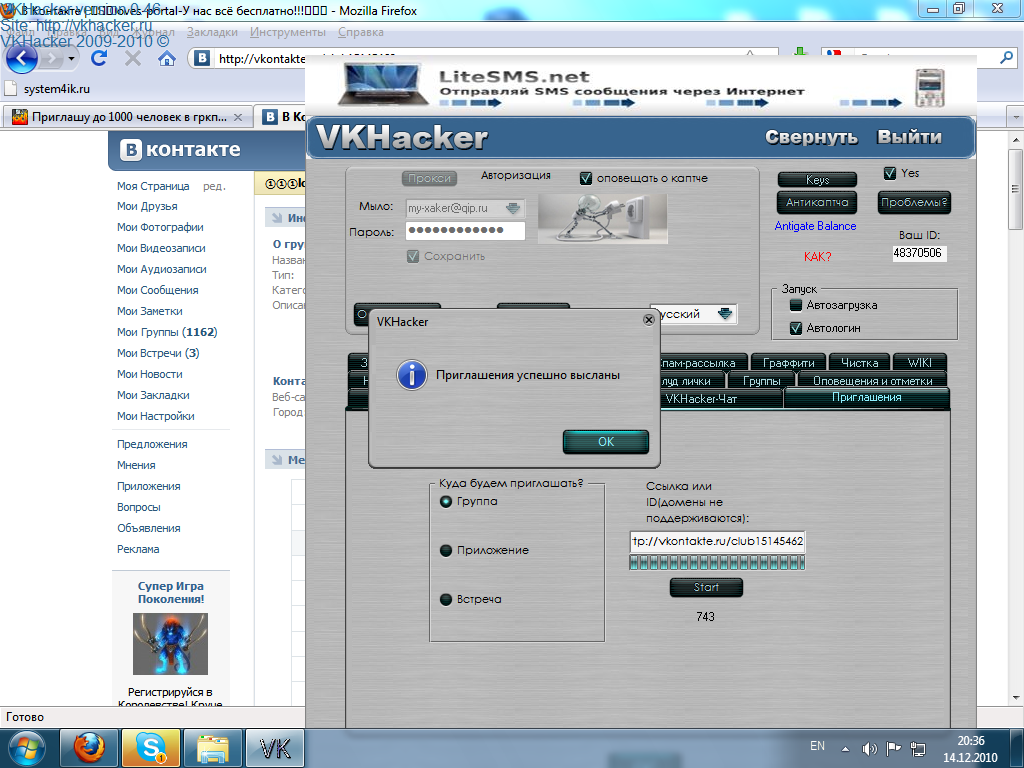This screenshot has width=1024, height=768.
Task: Select the Приложение radio button
Action: click(x=446, y=551)
